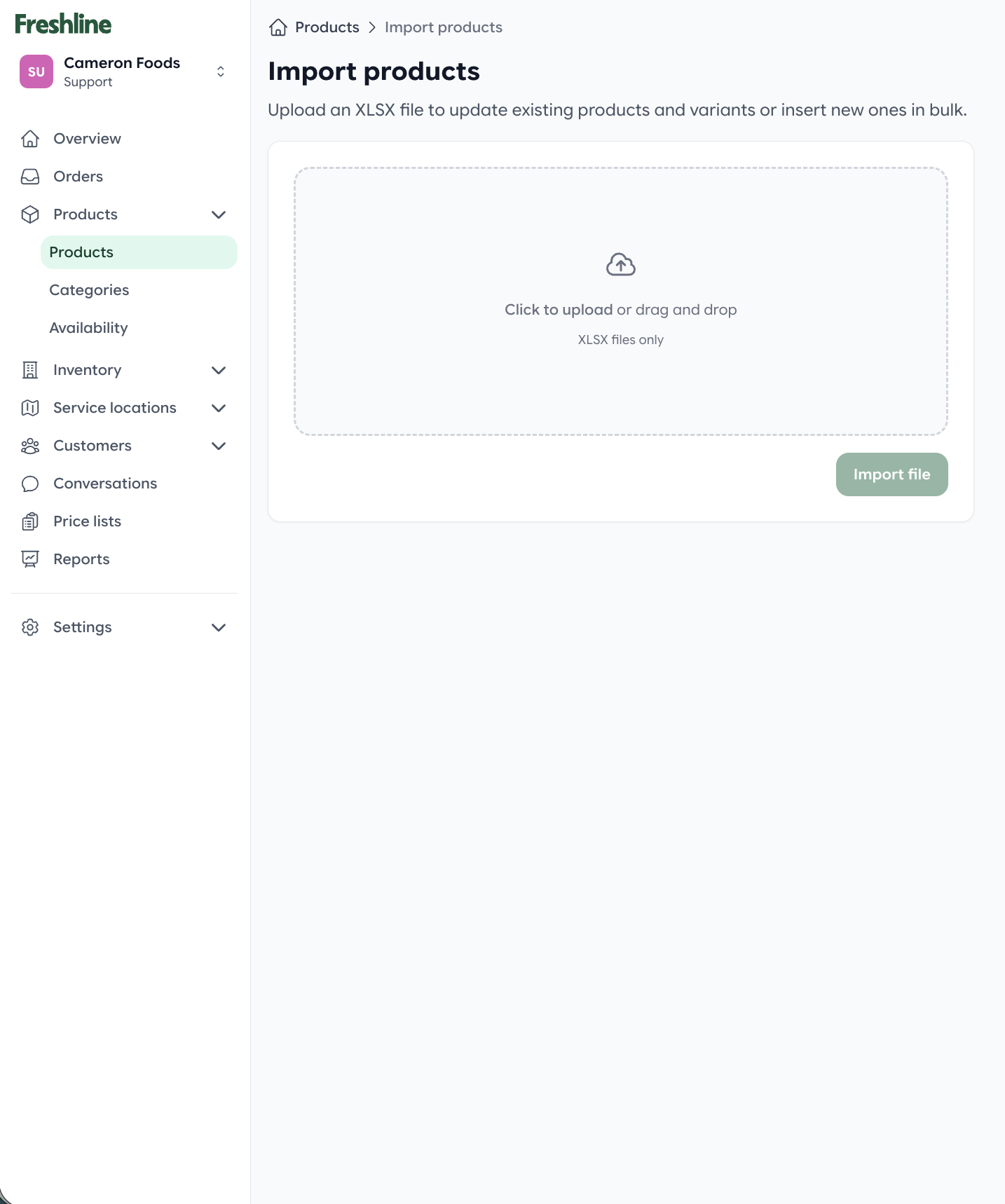Expand the Customers section chevron
Image resolution: width=1005 pixels, height=1204 pixels.
[219, 446]
